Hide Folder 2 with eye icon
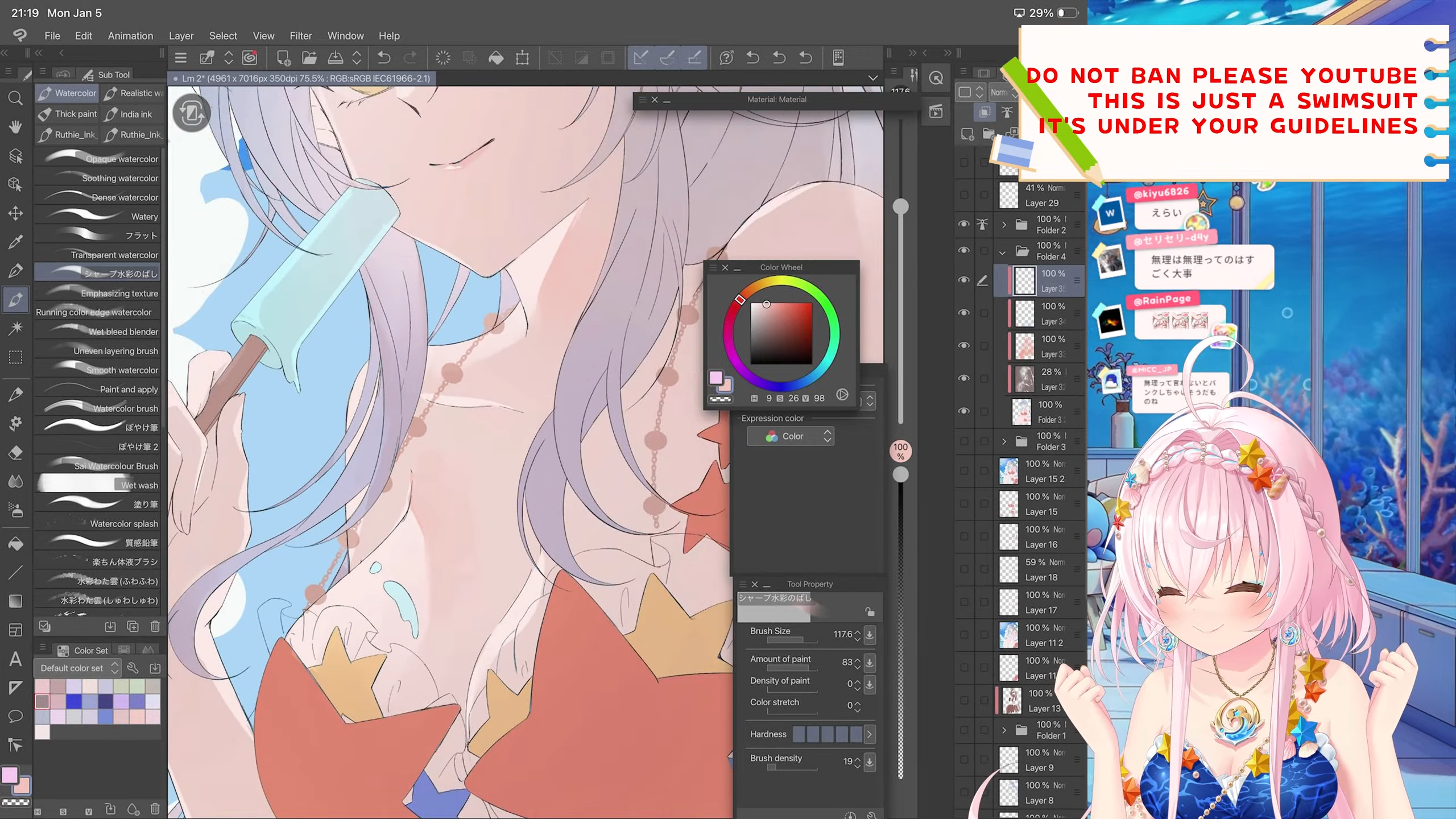Screen dimensions: 1456x819 click(x=963, y=224)
